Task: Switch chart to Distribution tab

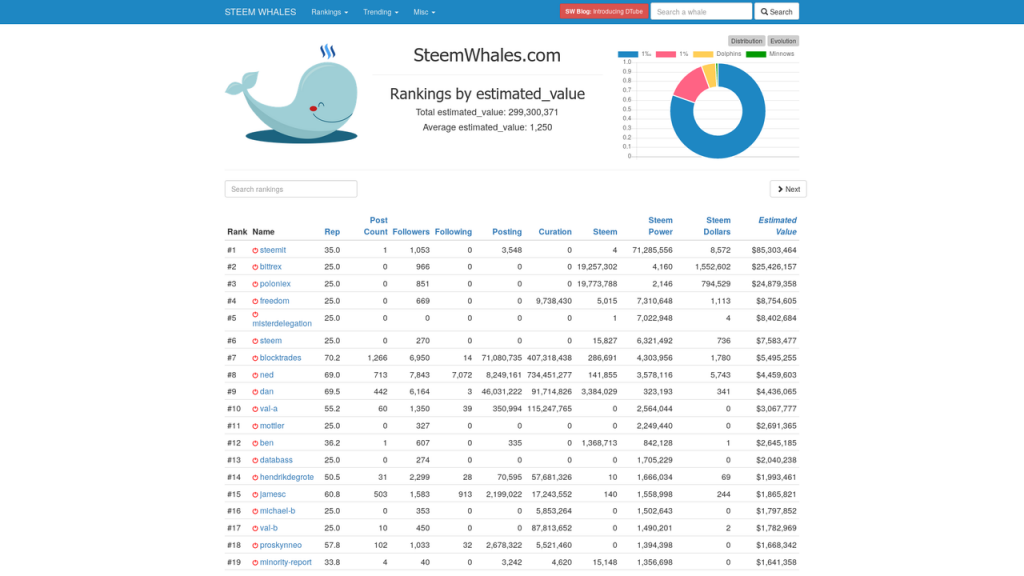Action: click(x=746, y=40)
